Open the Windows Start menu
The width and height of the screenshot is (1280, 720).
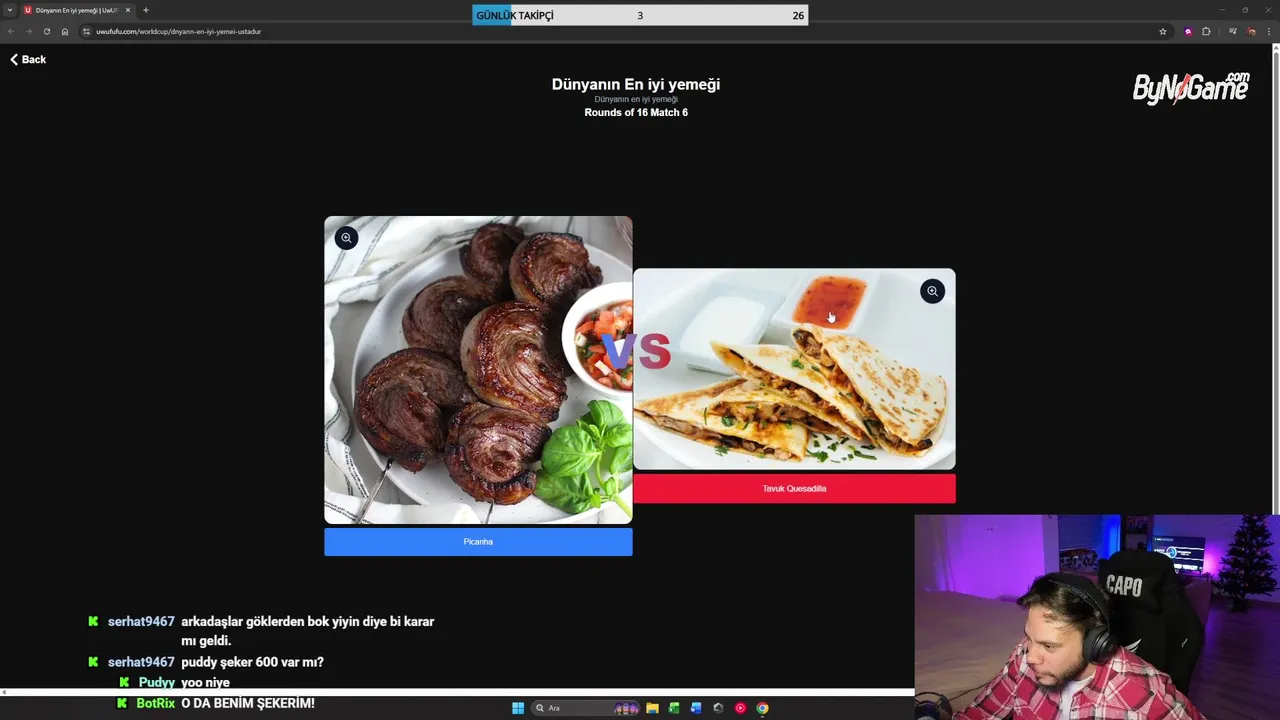(x=518, y=708)
